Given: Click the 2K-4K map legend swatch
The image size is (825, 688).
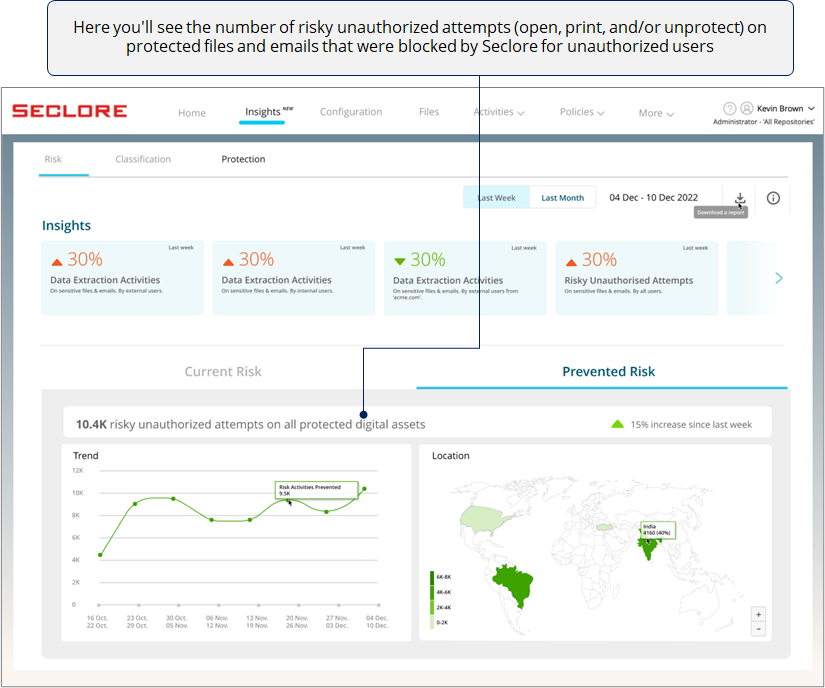Looking at the screenshot, I should [x=432, y=608].
